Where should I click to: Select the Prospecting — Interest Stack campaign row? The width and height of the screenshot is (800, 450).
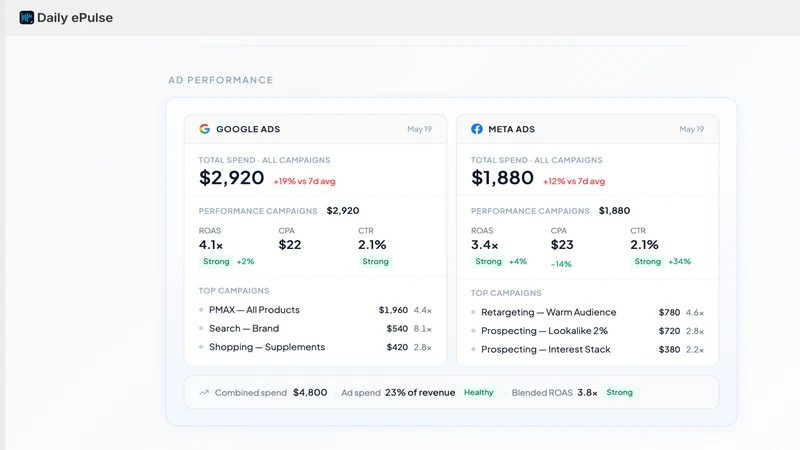tap(587, 349)
